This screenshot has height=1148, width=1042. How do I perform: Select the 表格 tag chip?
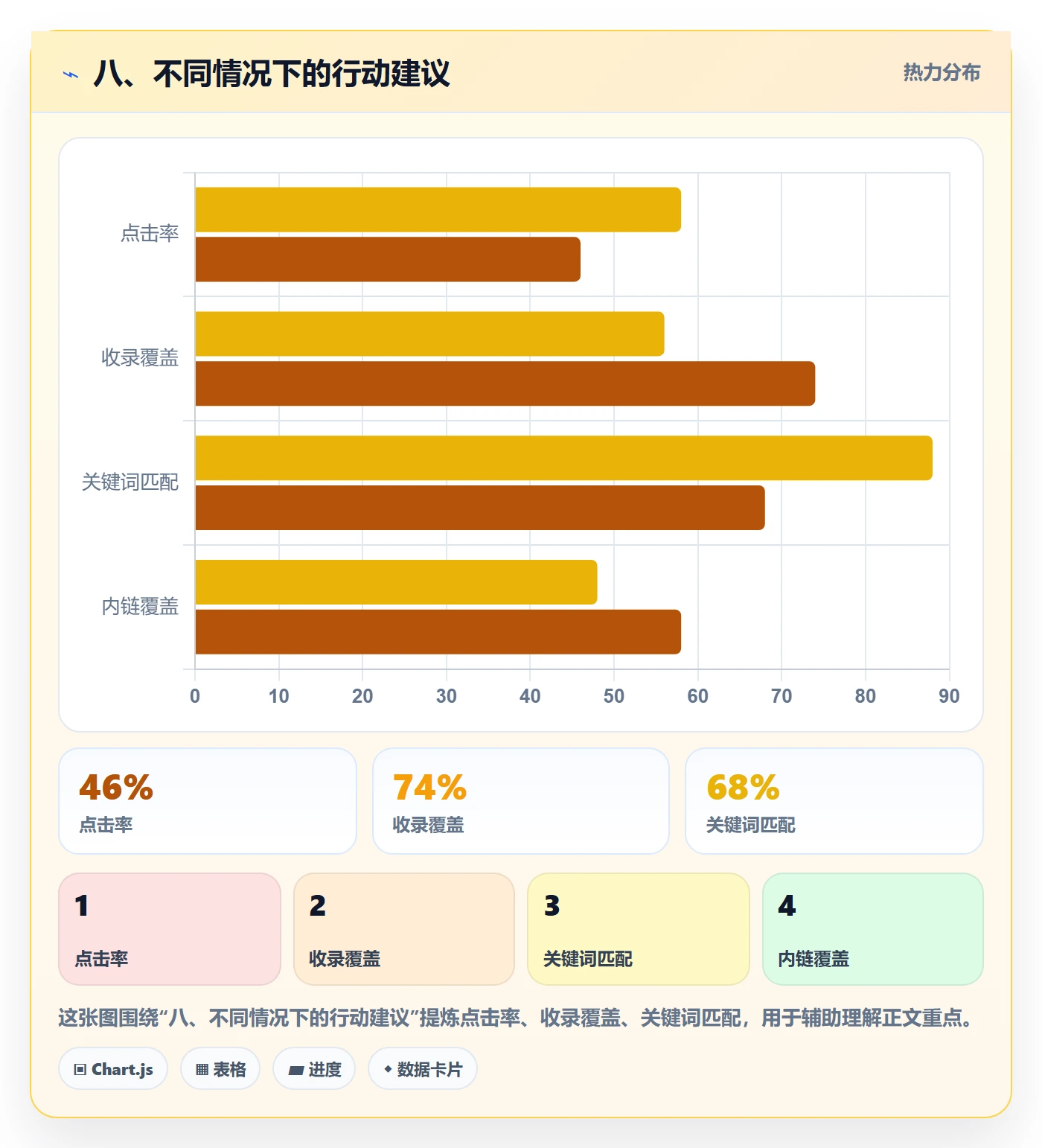pos(220,1069)
